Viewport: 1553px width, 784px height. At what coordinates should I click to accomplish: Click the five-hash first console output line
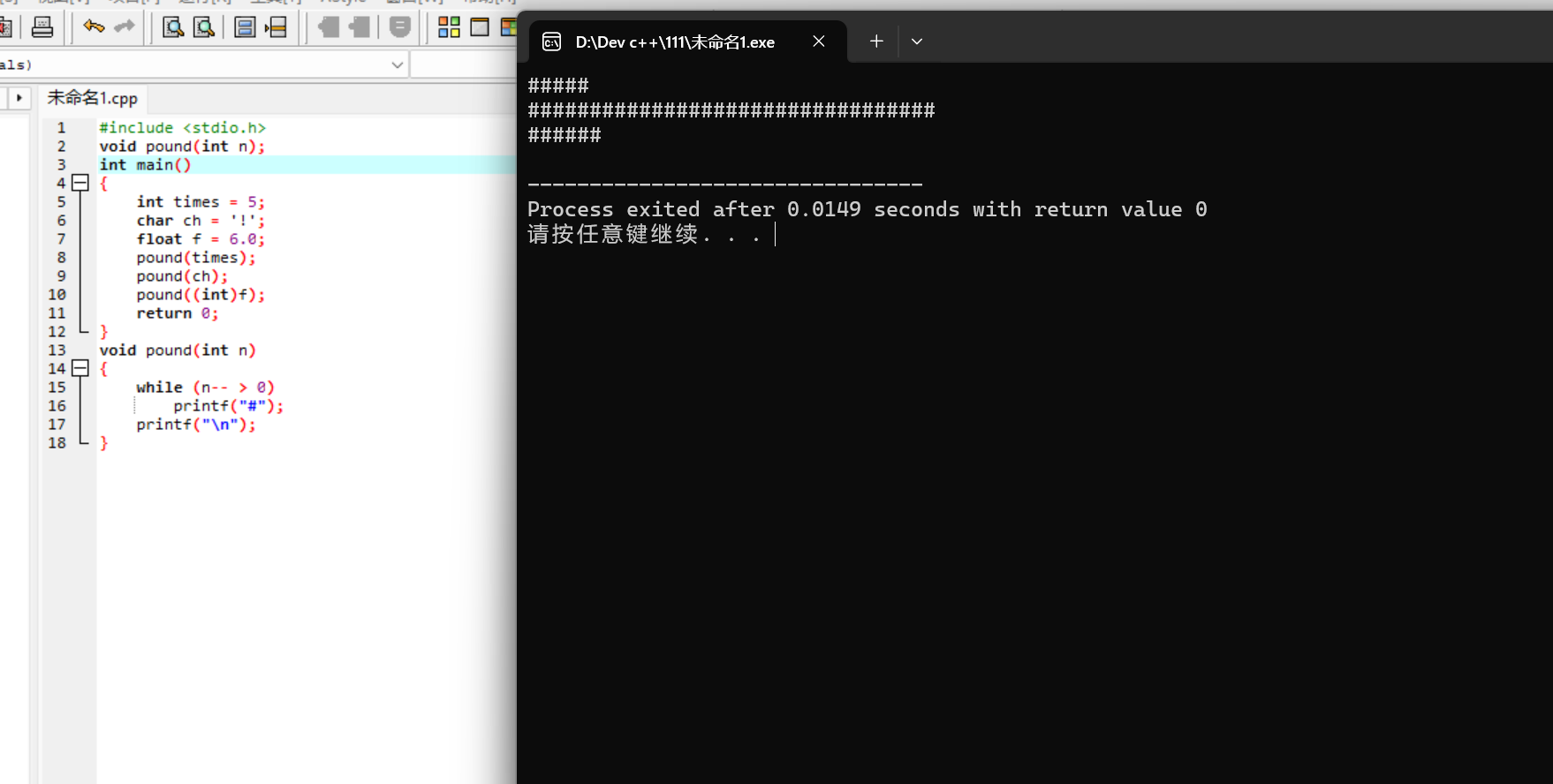coord(558,86)
